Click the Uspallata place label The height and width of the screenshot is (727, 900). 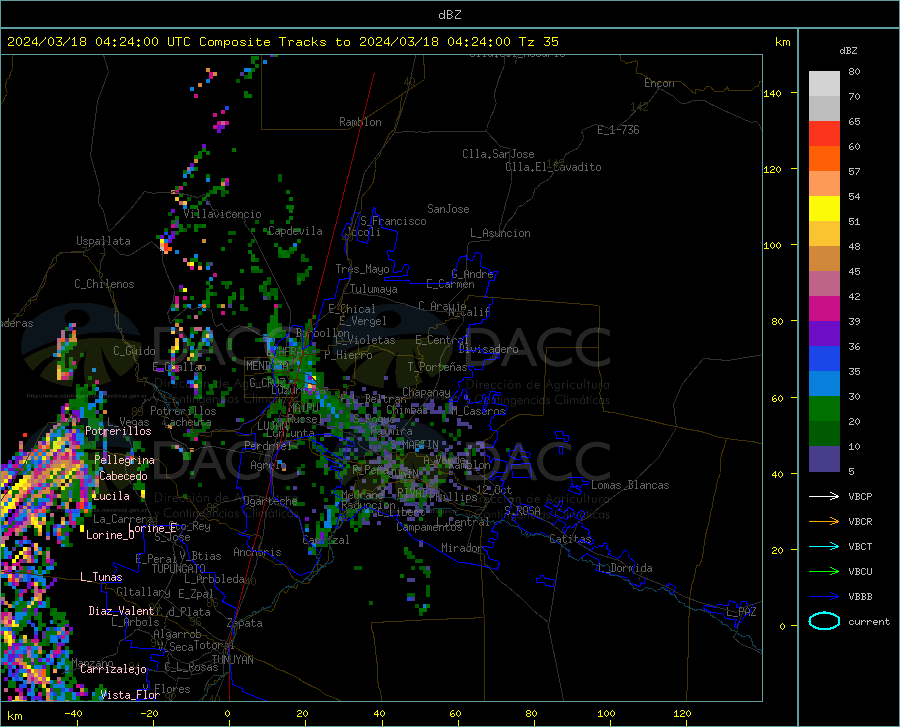pyautogui.click(x=103, y=241)
